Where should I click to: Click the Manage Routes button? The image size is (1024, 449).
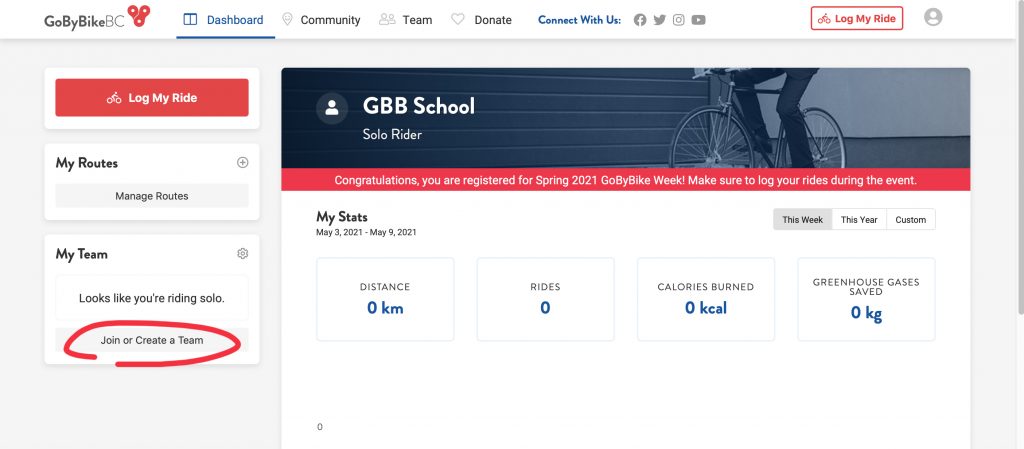tap(152, 196)
